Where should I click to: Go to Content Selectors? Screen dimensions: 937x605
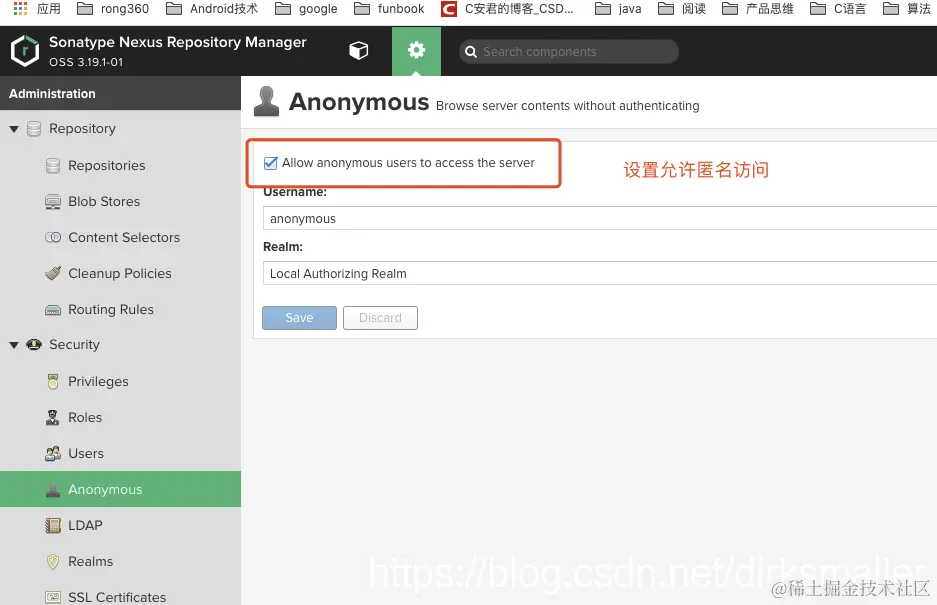(x=124, y=237)
